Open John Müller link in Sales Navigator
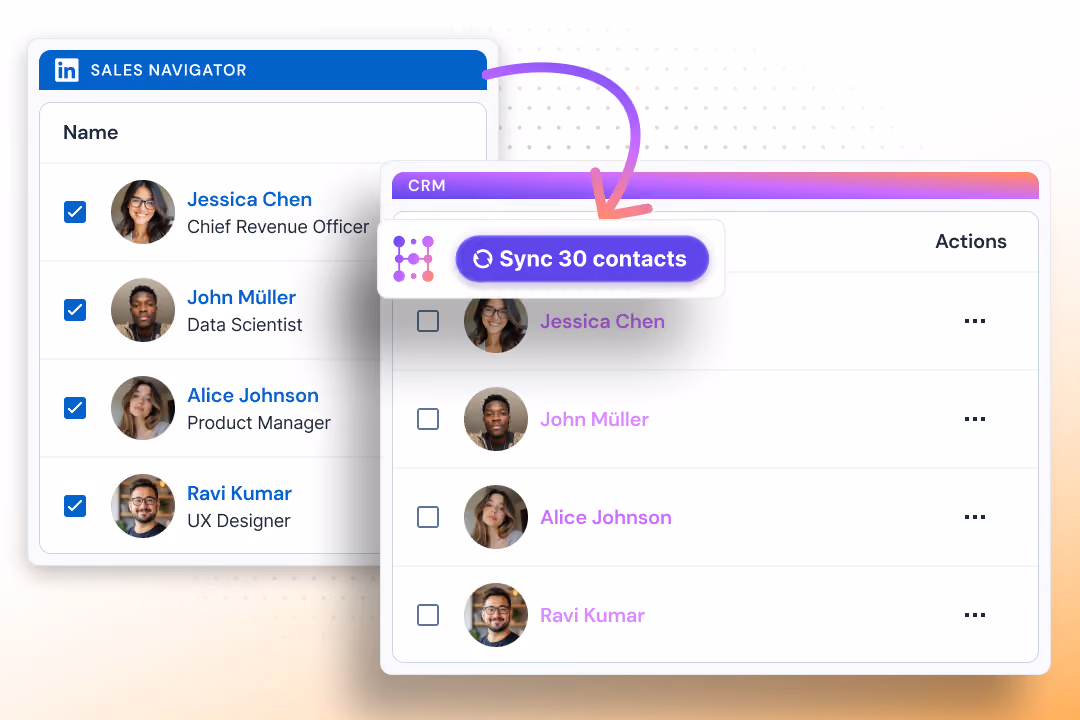This screenshot has height=720, width=1080. pos(242,297)
